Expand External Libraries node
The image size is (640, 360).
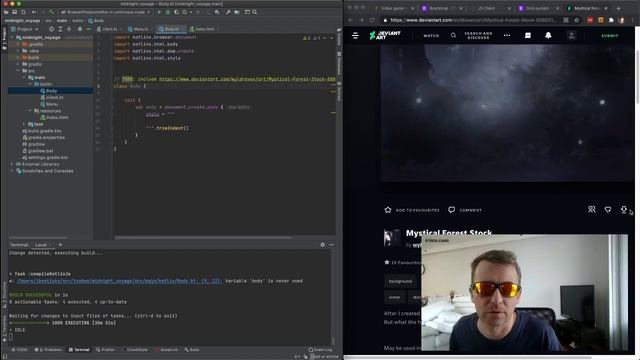12,164
